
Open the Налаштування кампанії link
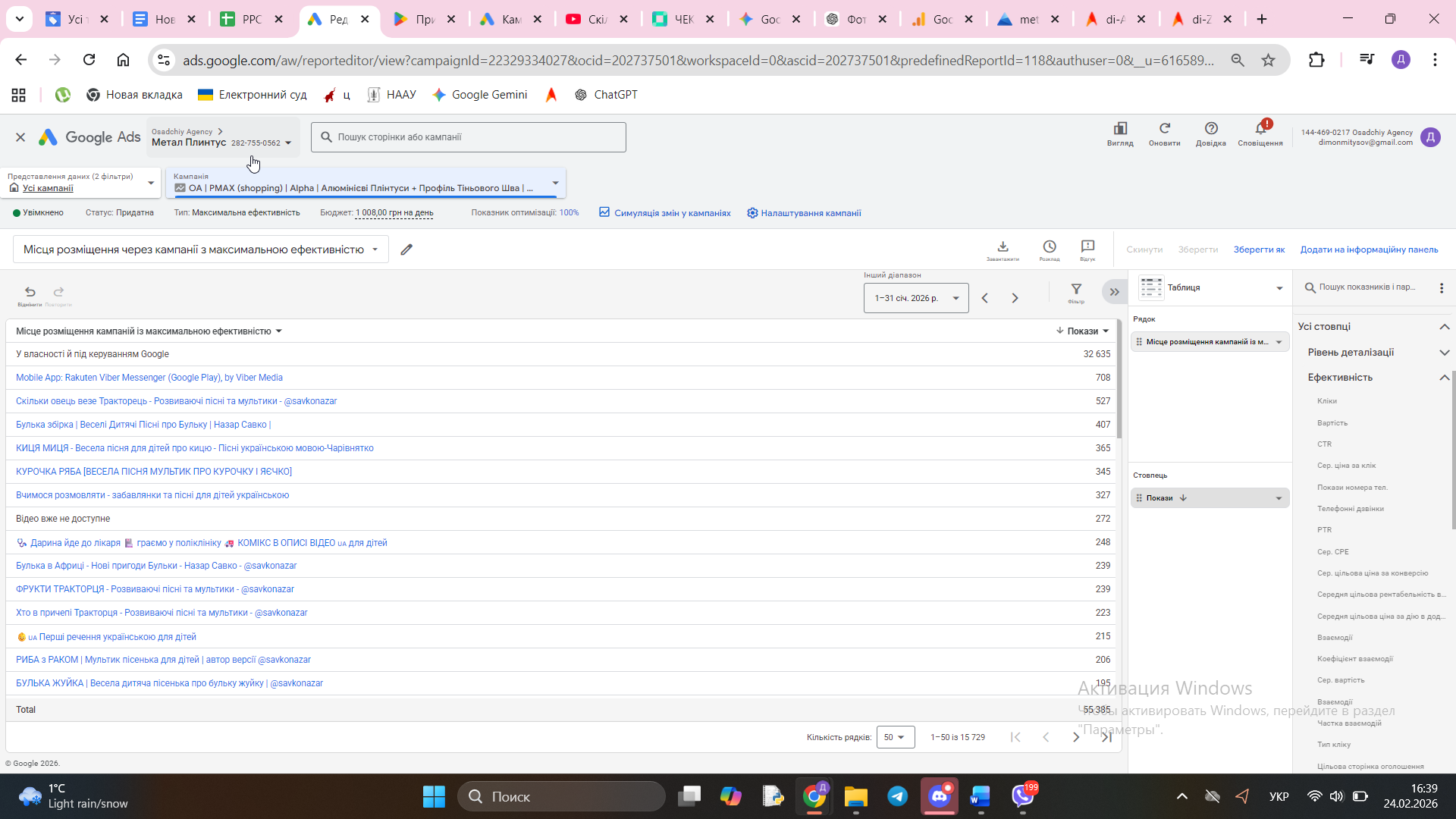810,213
